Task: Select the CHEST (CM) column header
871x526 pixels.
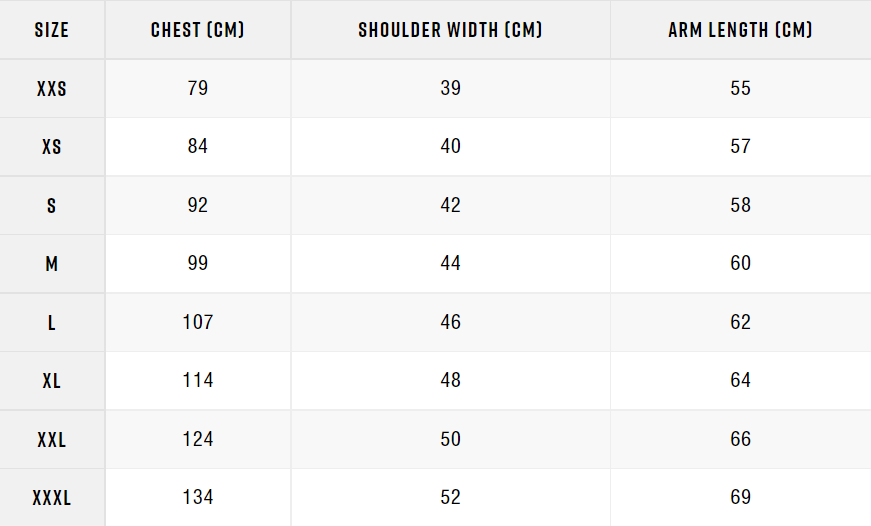Action: 198,30
